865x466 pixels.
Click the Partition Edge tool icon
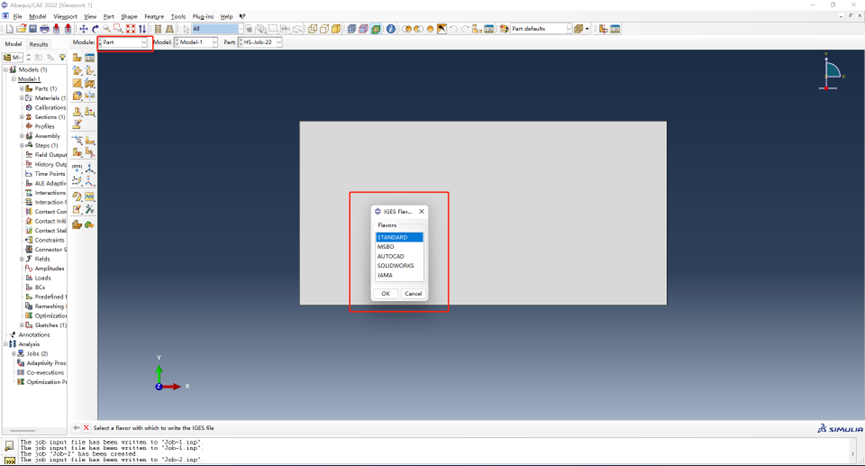(x=77, y=140)
